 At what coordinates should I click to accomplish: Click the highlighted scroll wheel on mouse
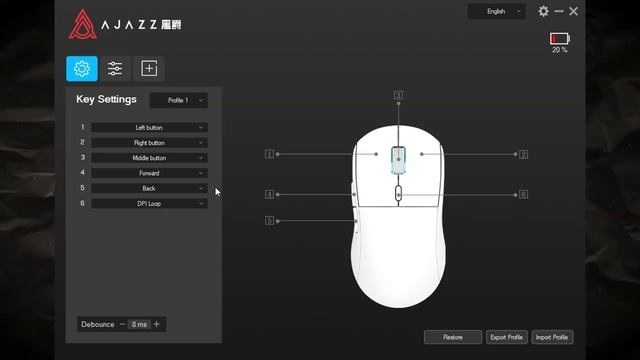398,160
